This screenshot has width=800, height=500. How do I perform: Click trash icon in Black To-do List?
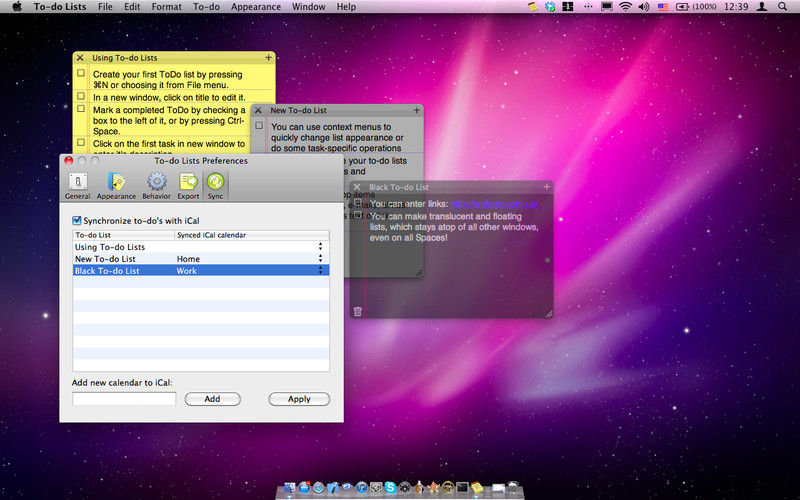(x=358, y=311)
